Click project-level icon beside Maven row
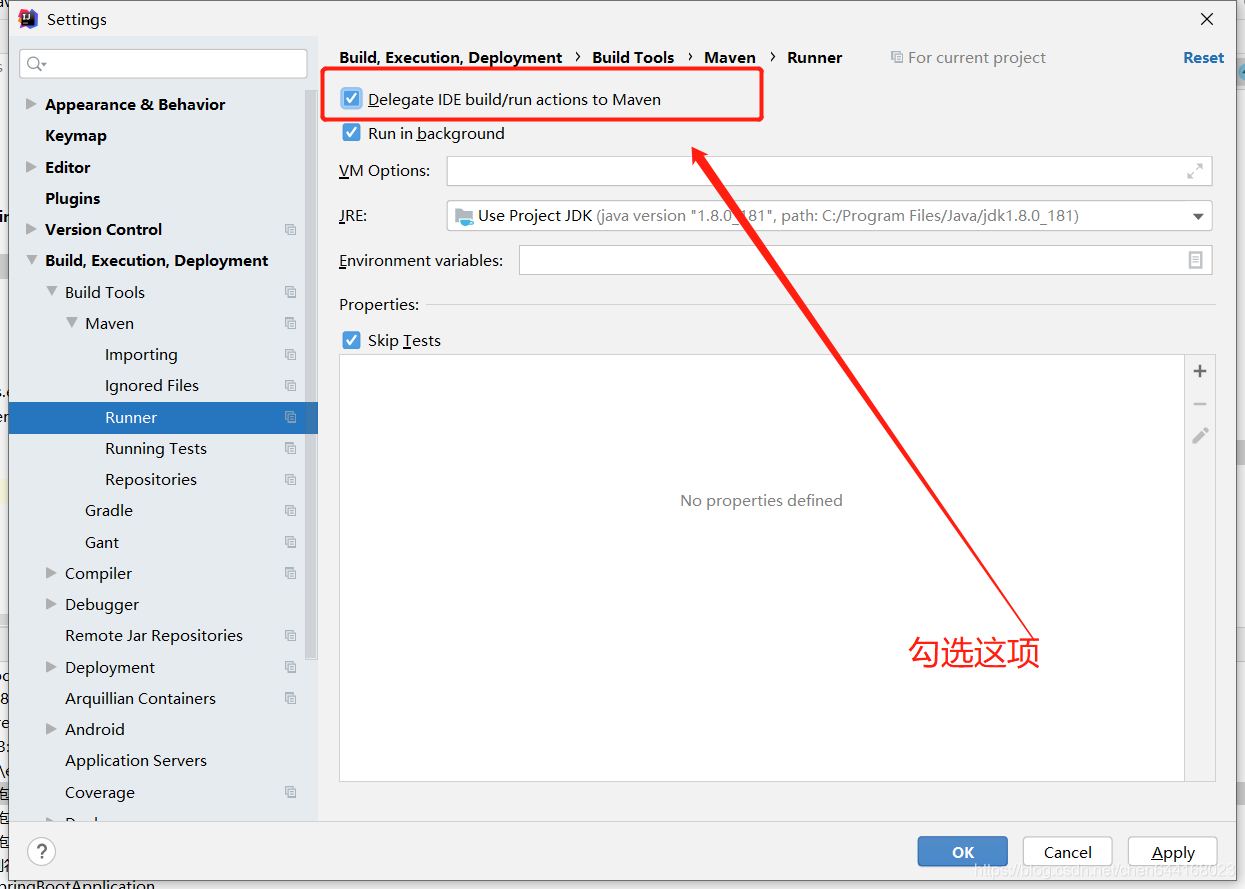 [x=290, y=323]
